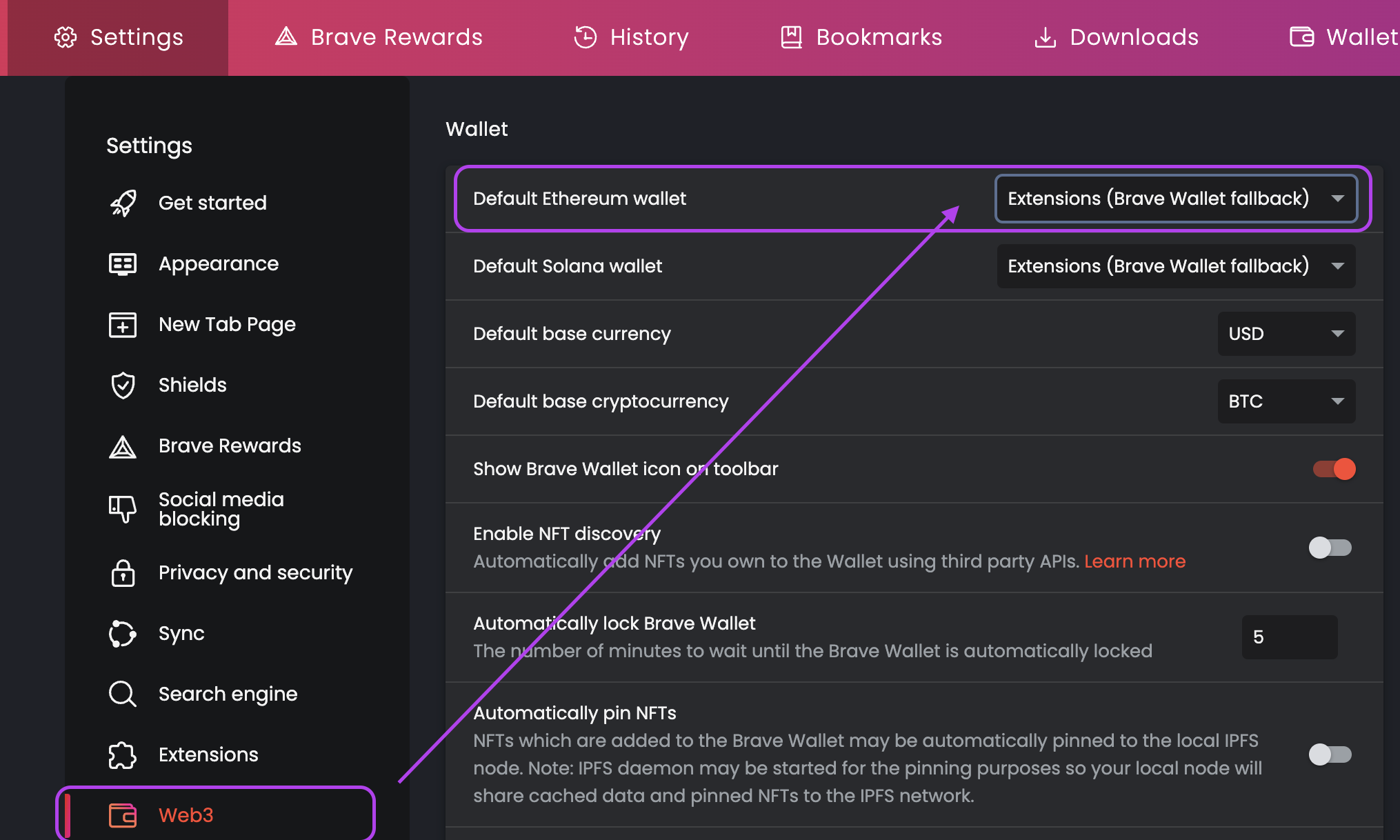Open the Default Ethereum wallet dropdown

click(1176, 199)
